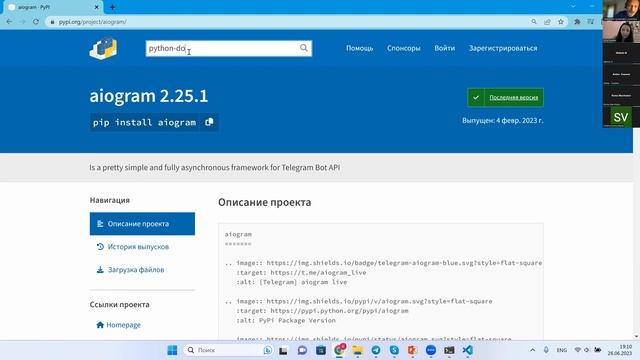640x360 pixels.
Task: Click the Войти menu item
Action: tap(444, 48)
